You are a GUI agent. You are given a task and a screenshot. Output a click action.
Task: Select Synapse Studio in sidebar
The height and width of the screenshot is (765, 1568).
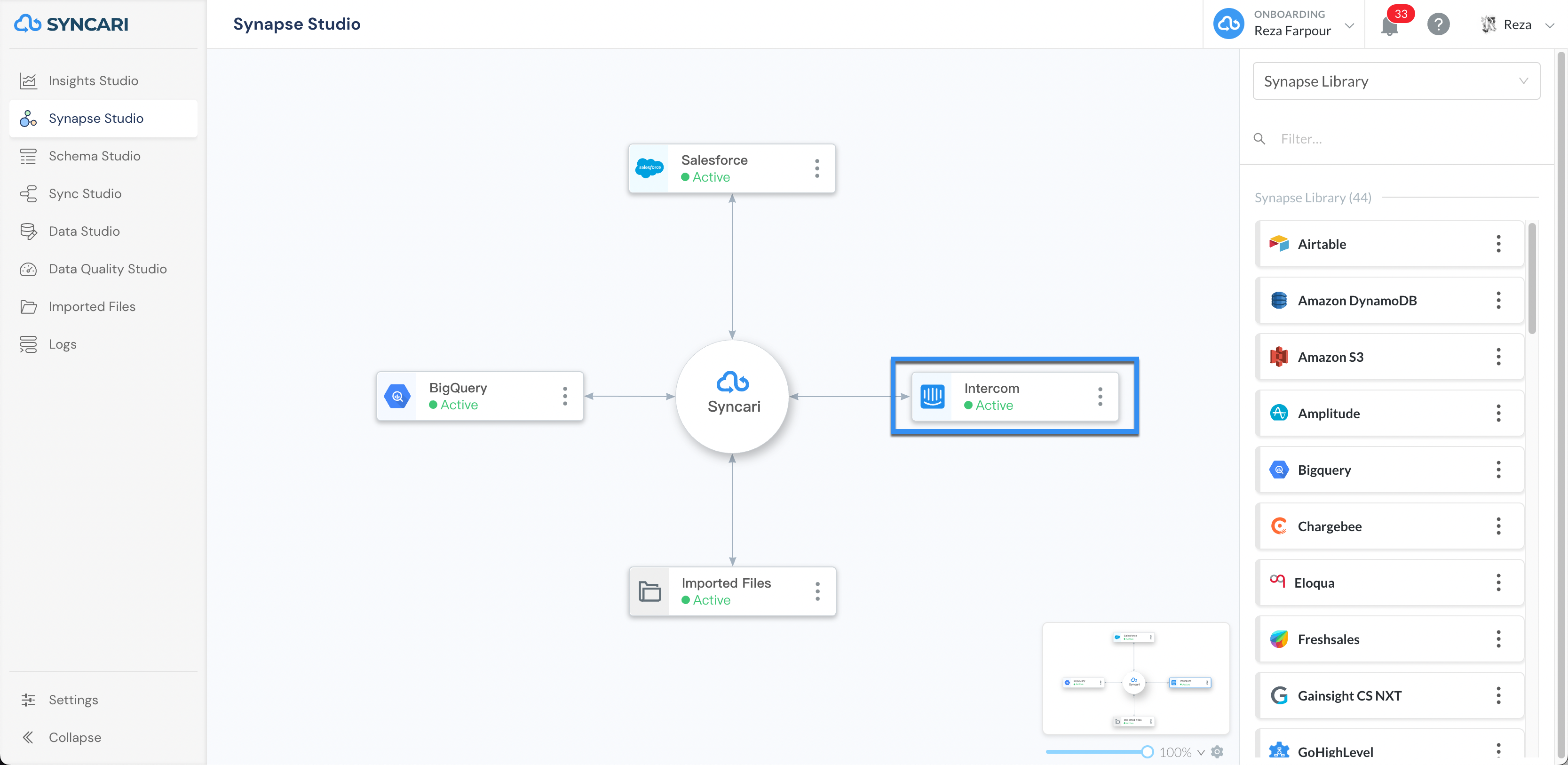[x=103, y=118]
